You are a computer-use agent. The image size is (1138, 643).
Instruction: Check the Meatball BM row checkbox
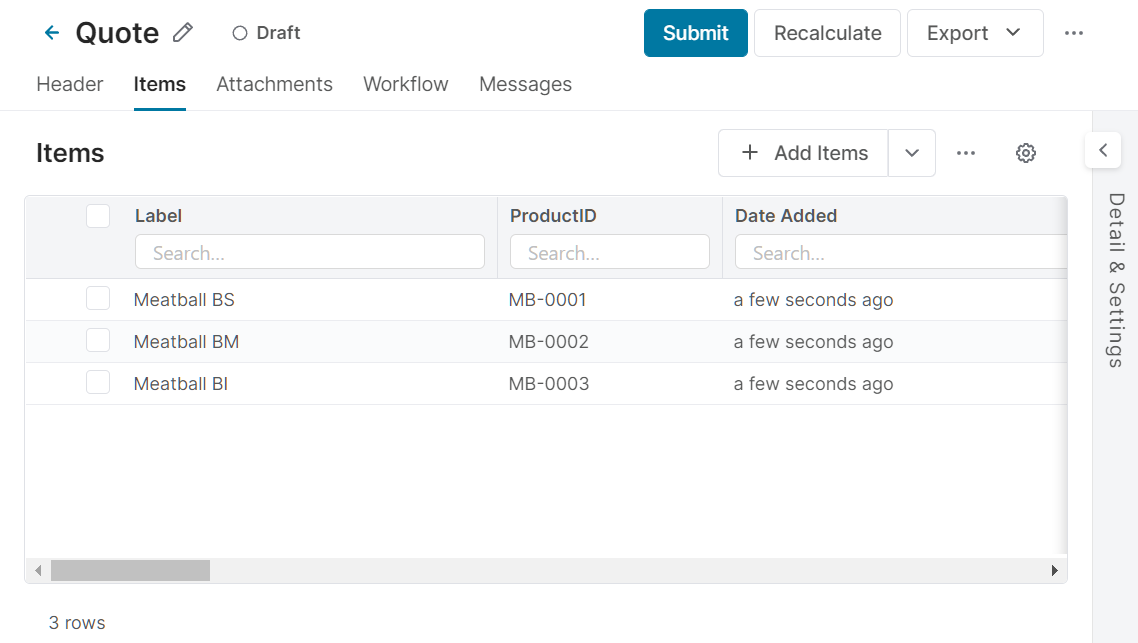tap(98, 341)
